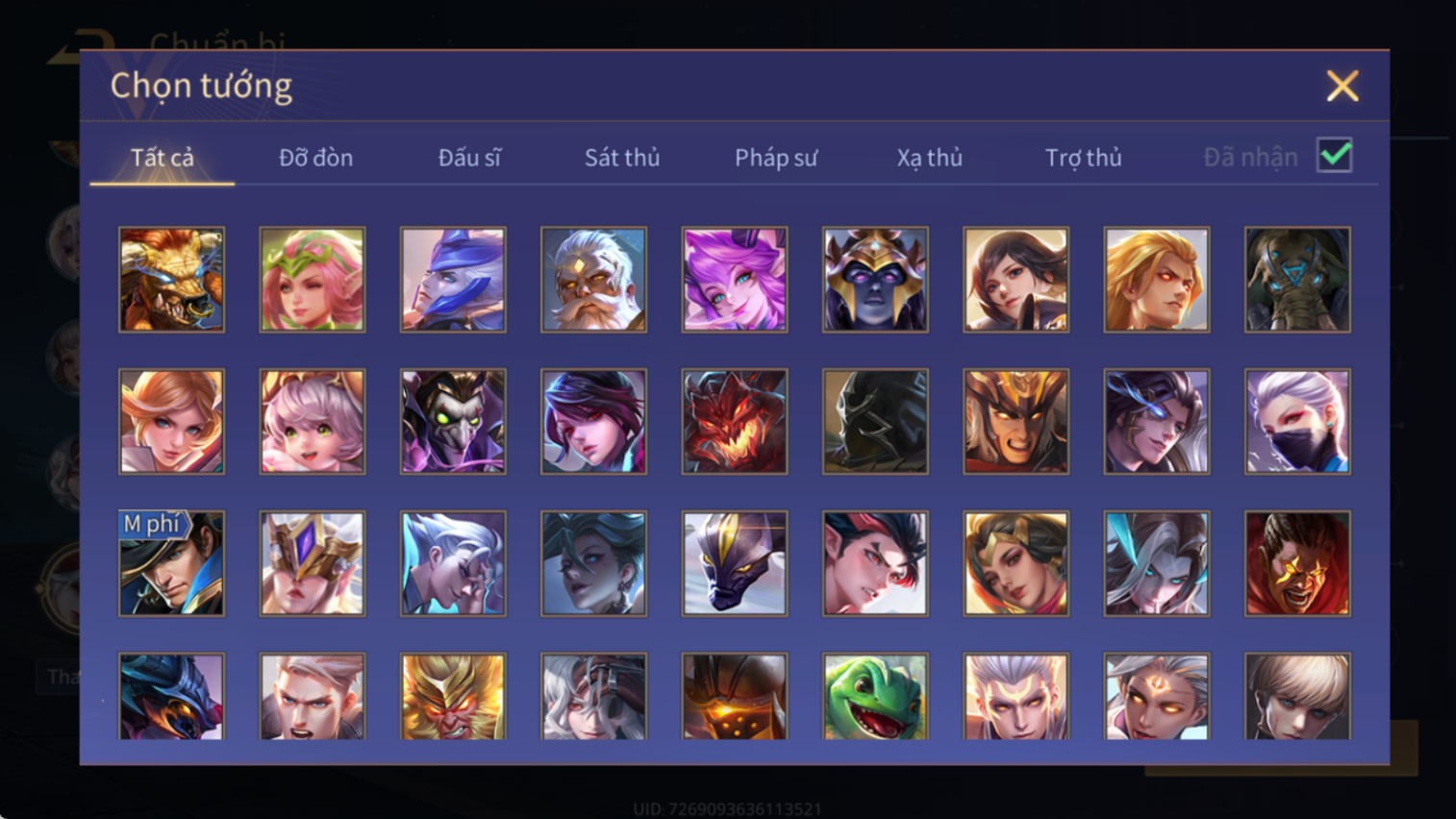Screen dimensions: 1456x819
Task: Select the Tất cả tab
Action: pos(163,157)
